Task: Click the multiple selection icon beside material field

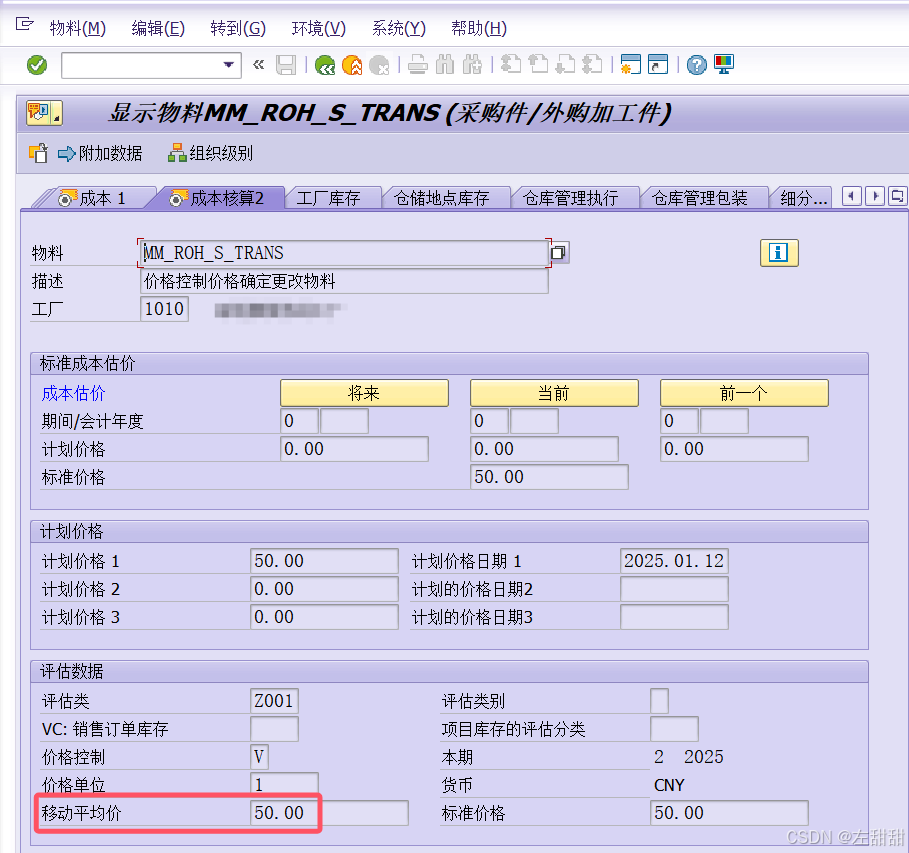Action: (x=559, y=253)
